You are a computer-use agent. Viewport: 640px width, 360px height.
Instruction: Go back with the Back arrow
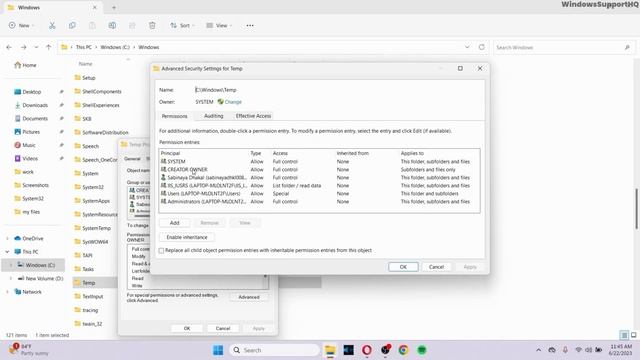pos(9,47)
